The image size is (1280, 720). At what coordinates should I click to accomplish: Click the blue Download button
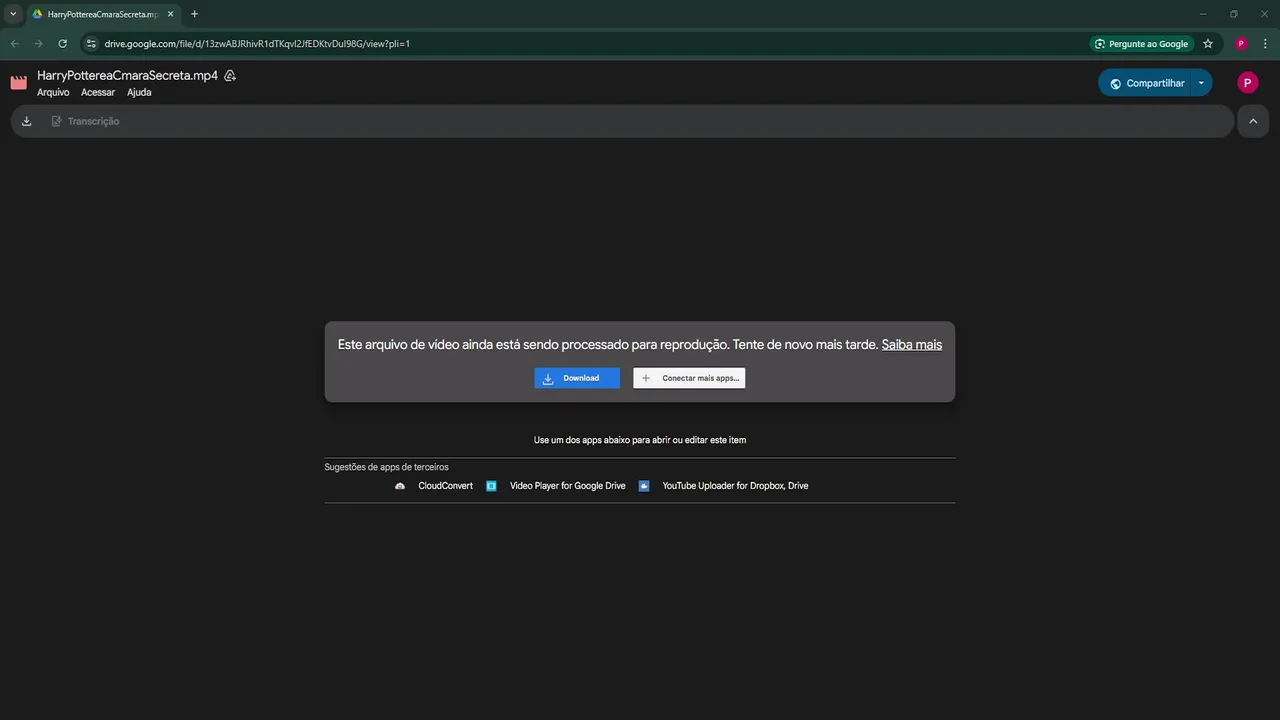(x=577, y=378)
